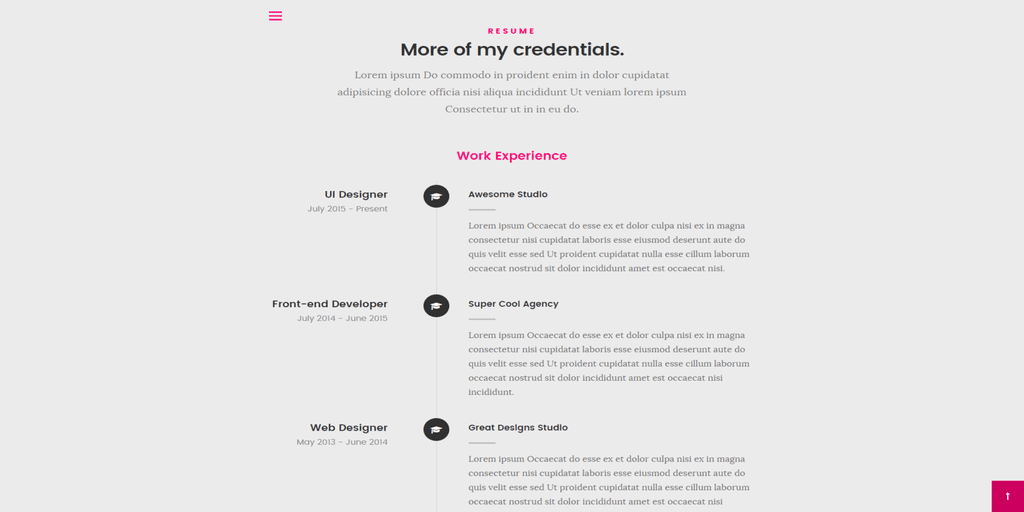1024x512 pixels.
Task: Click the Front-end Developer job title
Action: click(330, 304)
